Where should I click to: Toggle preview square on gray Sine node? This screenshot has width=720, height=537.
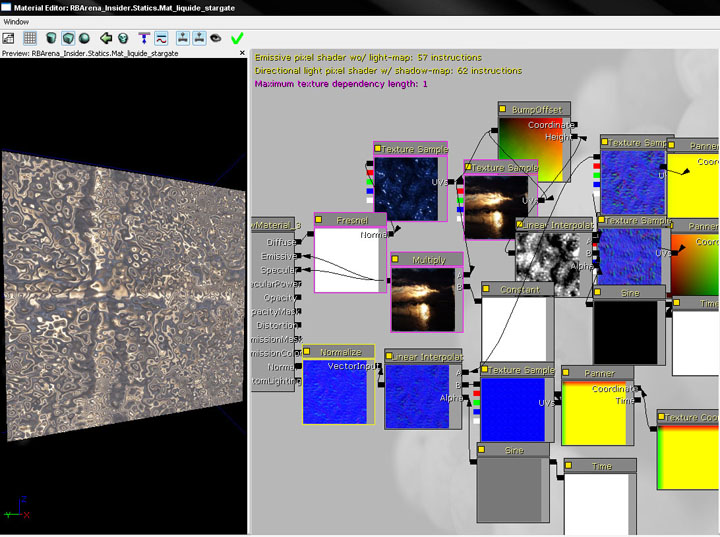481,449
